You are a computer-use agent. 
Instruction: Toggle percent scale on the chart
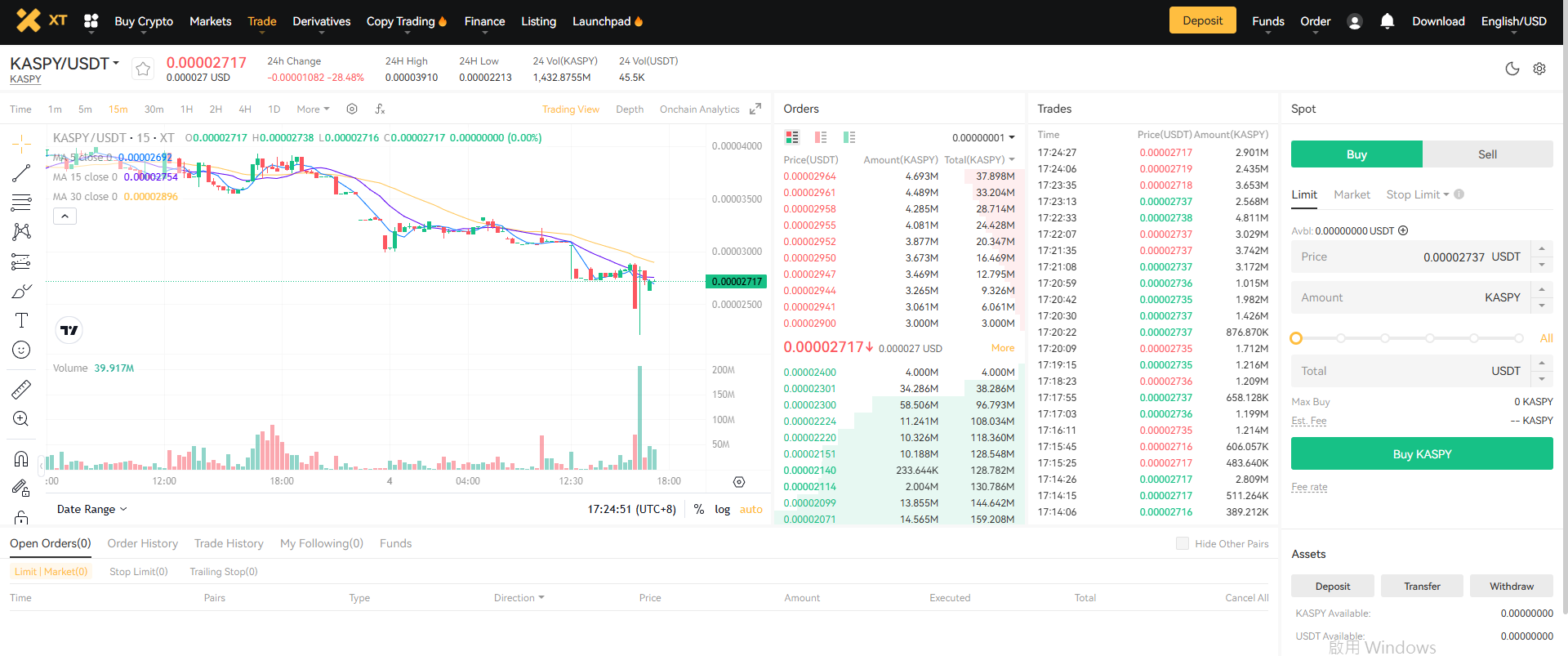point(699,509)
